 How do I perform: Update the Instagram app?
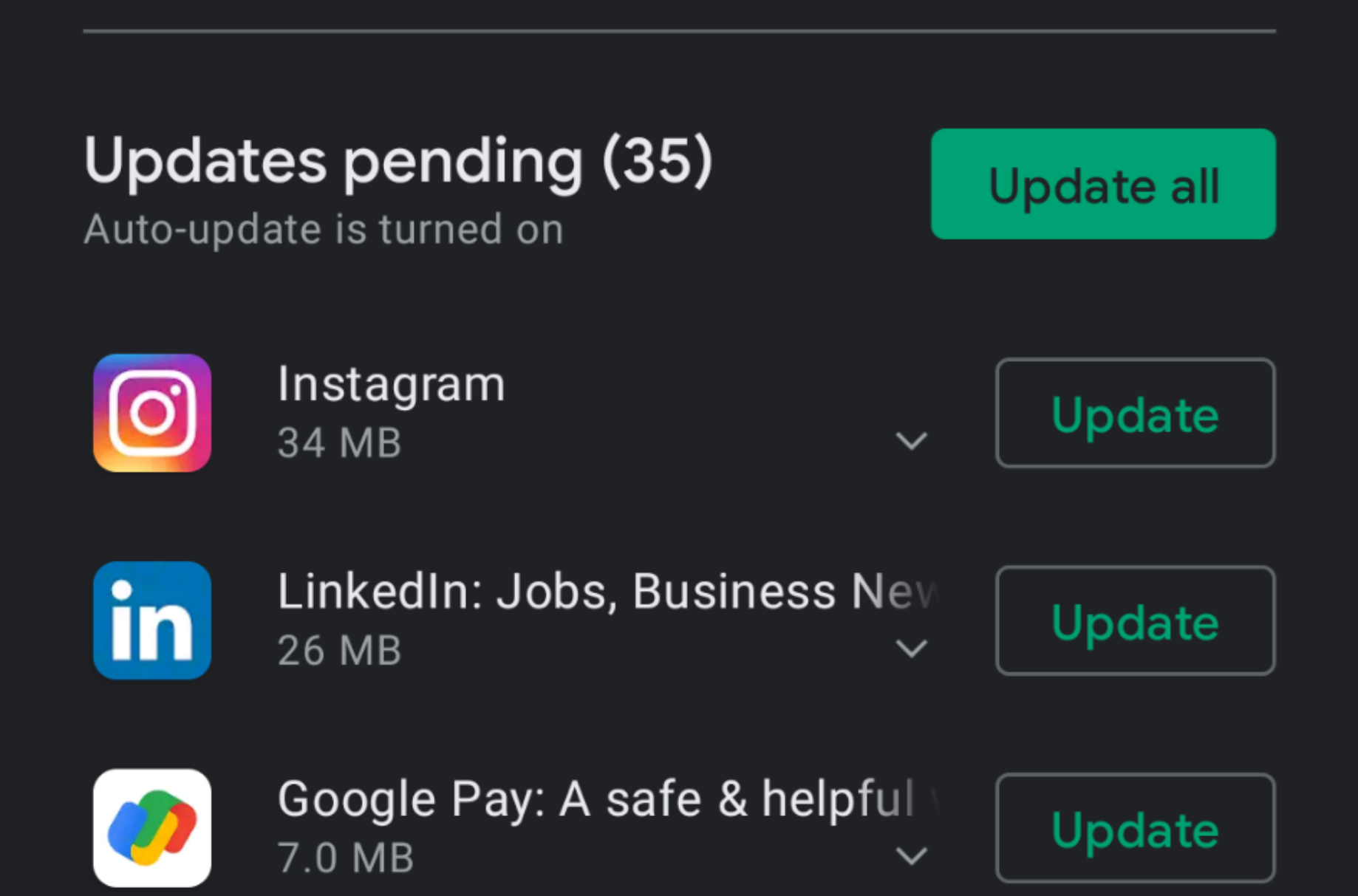(x=1135, y=413)
